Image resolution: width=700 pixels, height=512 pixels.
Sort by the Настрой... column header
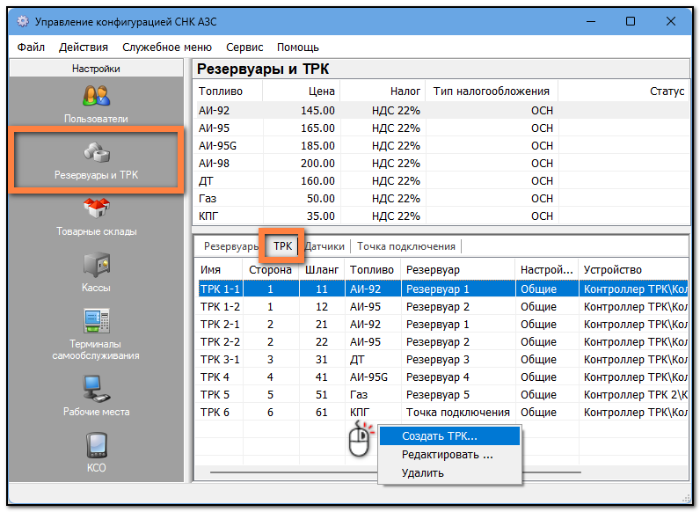pyautogui.click(x=547, y=270)
